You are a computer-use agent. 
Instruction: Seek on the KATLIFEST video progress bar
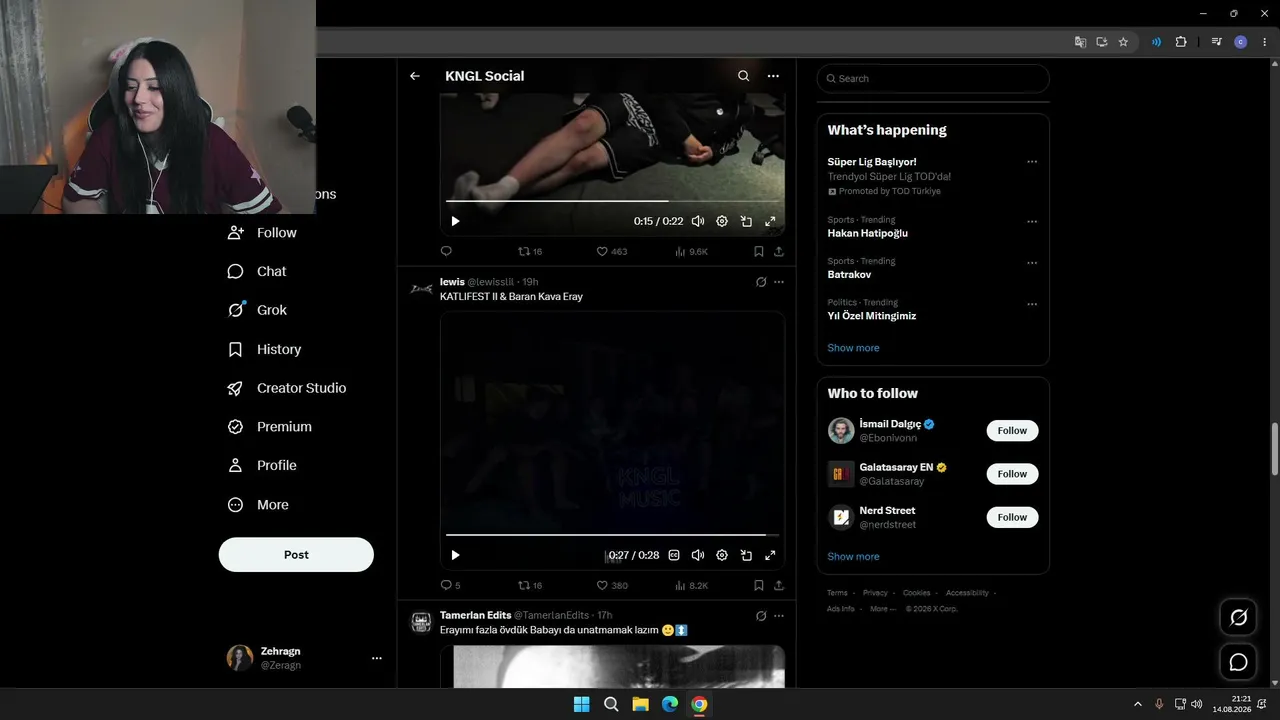612,535
